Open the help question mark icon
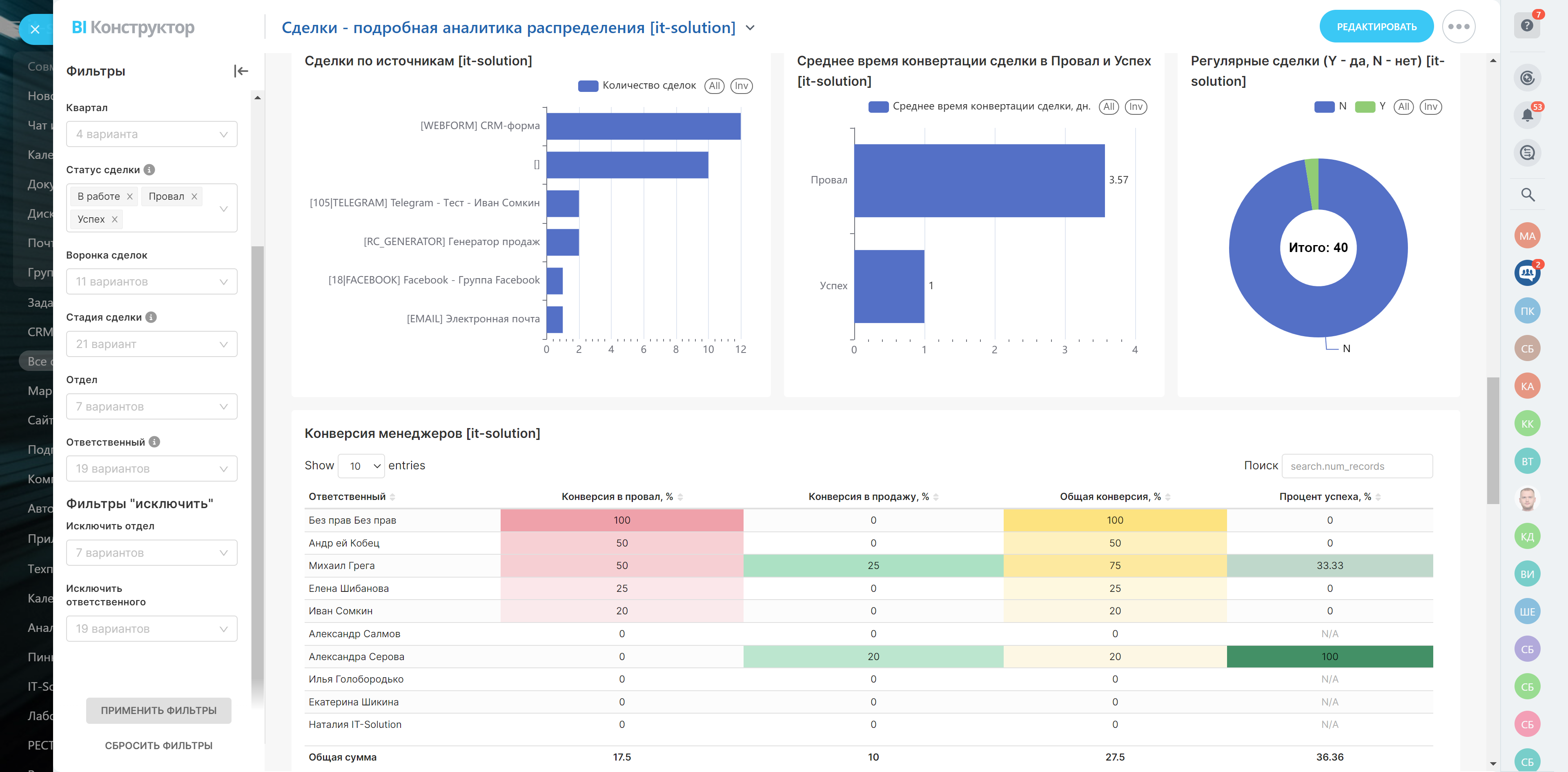1568x772 pixels. (1526, 26)
